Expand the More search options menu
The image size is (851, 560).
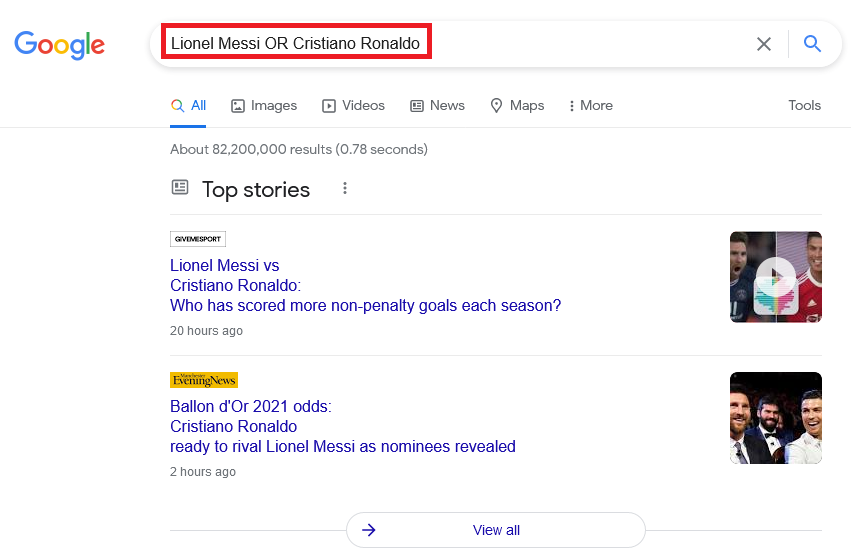[x=590, y=105]
